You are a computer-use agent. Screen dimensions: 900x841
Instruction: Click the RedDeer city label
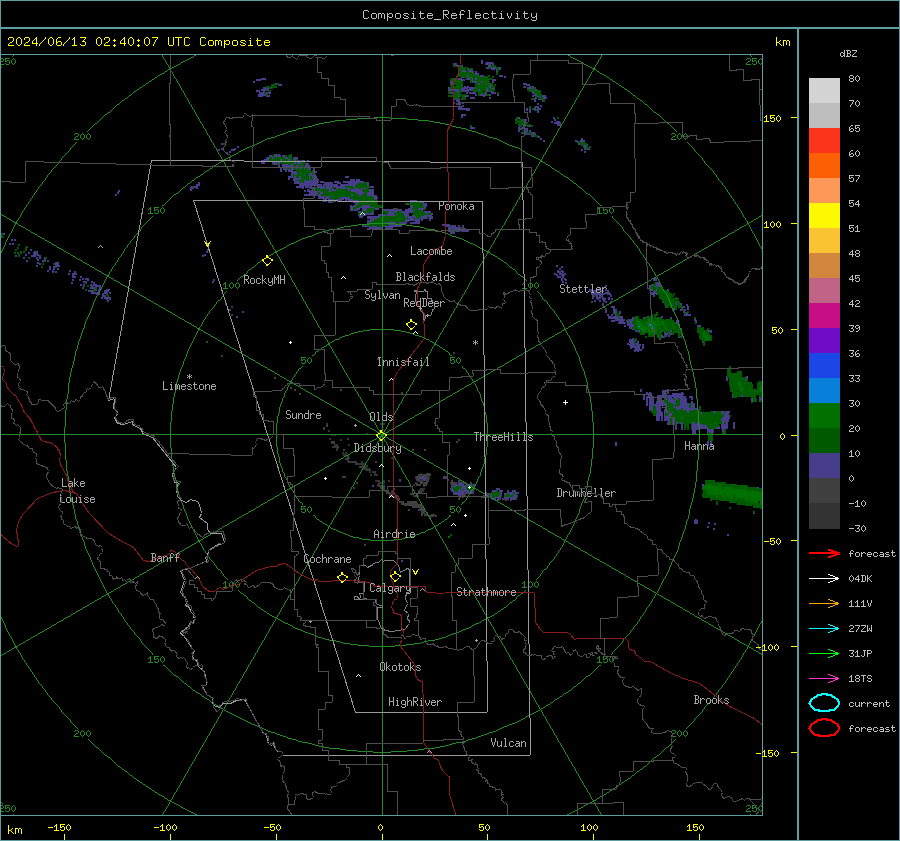tap(424, 303)
